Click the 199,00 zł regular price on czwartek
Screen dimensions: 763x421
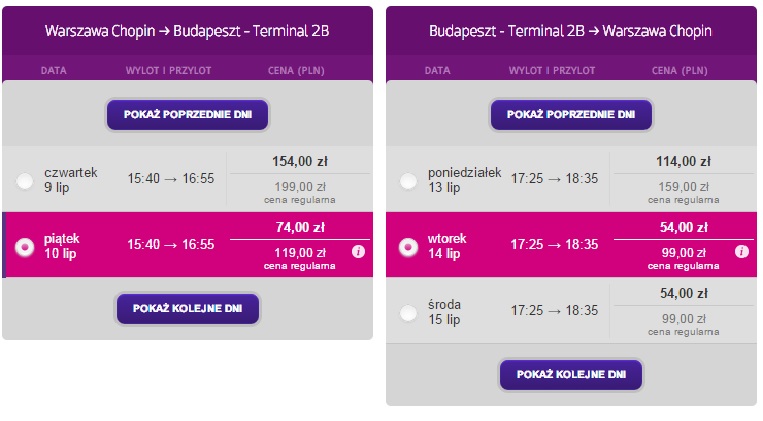pyautogui.click(x=300, y=187)
